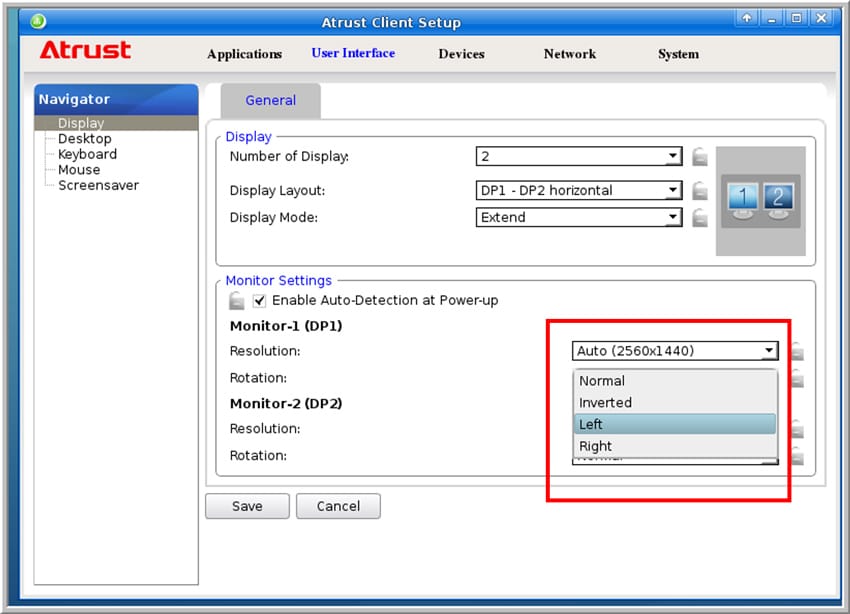Click the lock icon beside Number of Display
Screen dimensions: 850x614
tap(700, 157)
